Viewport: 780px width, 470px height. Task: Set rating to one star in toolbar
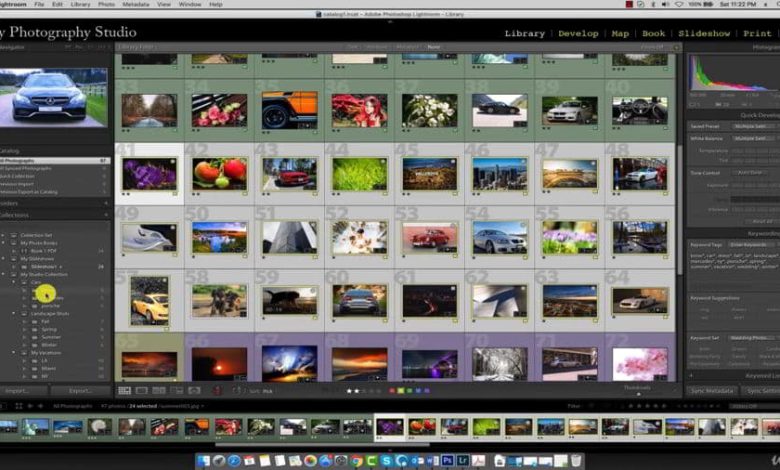click(x=349, y=391)
